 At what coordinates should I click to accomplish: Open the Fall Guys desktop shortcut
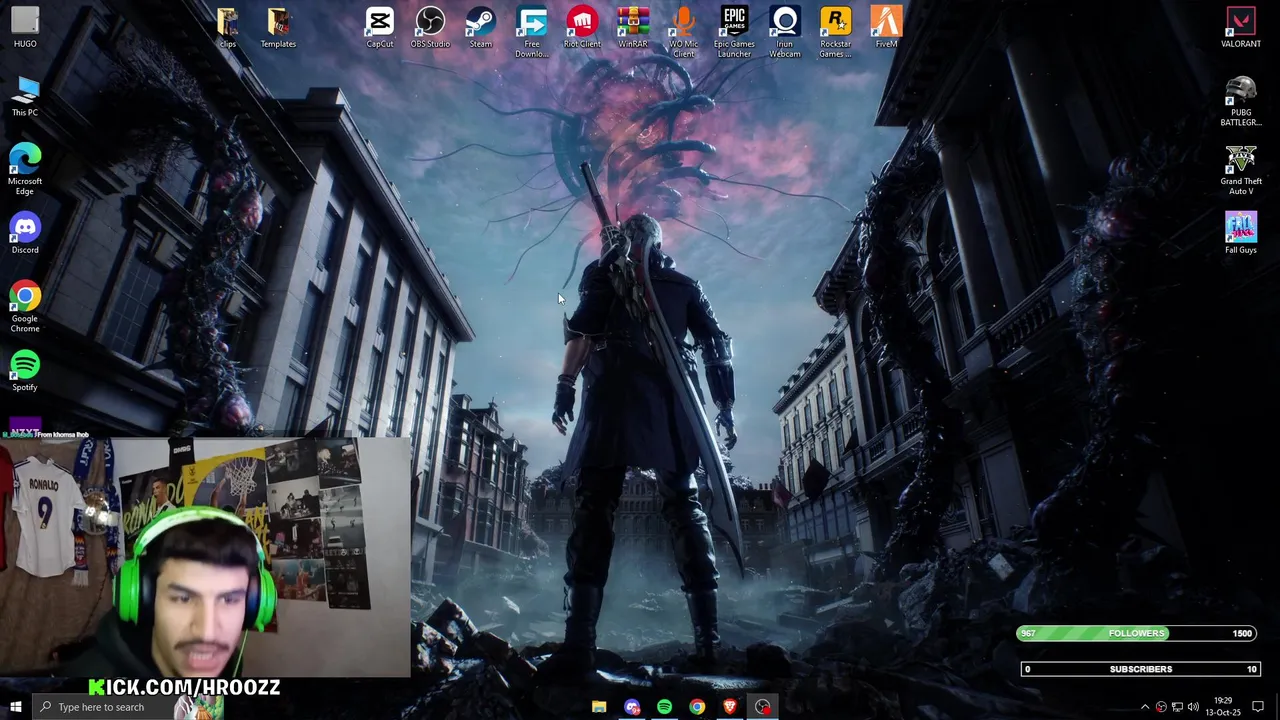point(1241,234)
